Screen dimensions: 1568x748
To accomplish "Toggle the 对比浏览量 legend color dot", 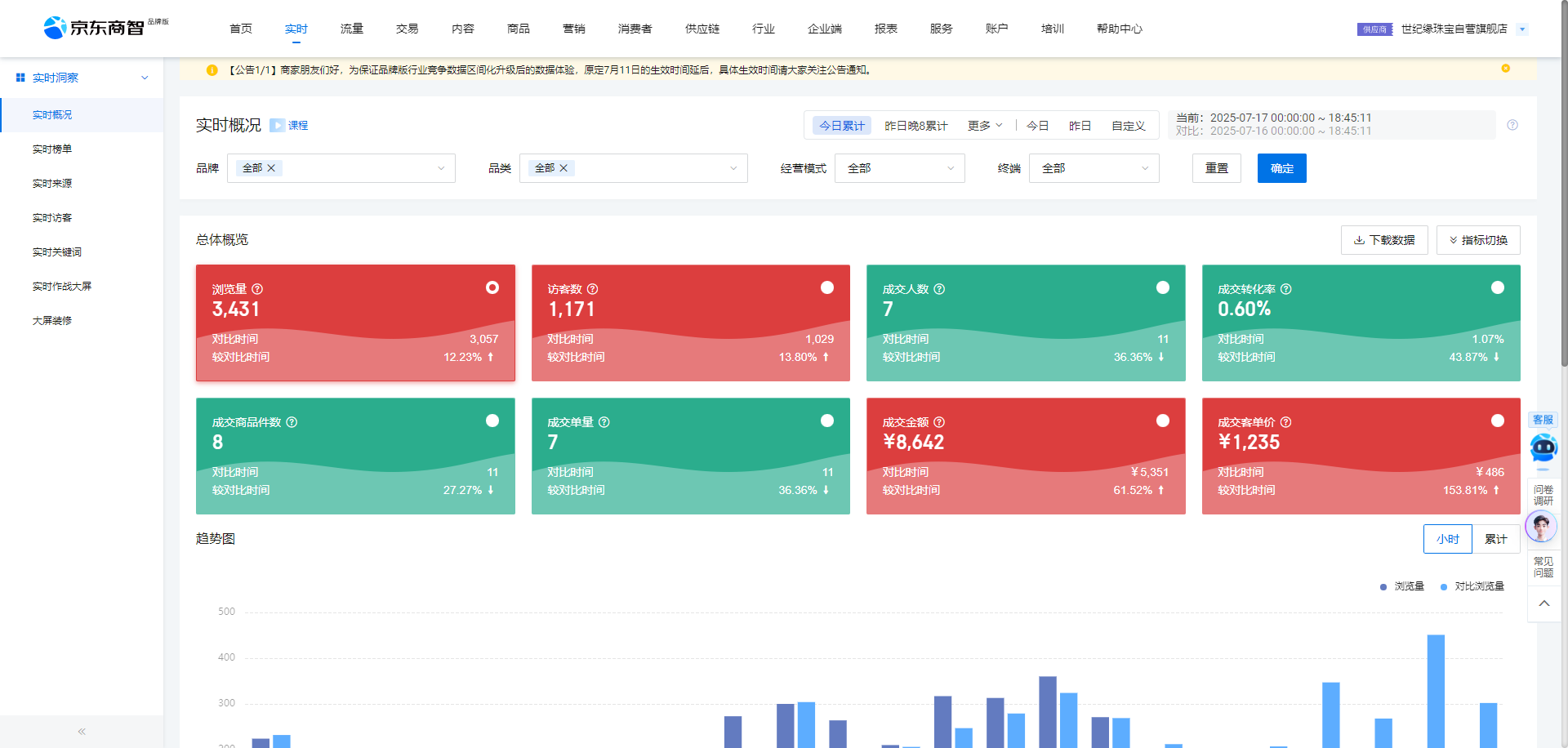I will pos(1444,587).
